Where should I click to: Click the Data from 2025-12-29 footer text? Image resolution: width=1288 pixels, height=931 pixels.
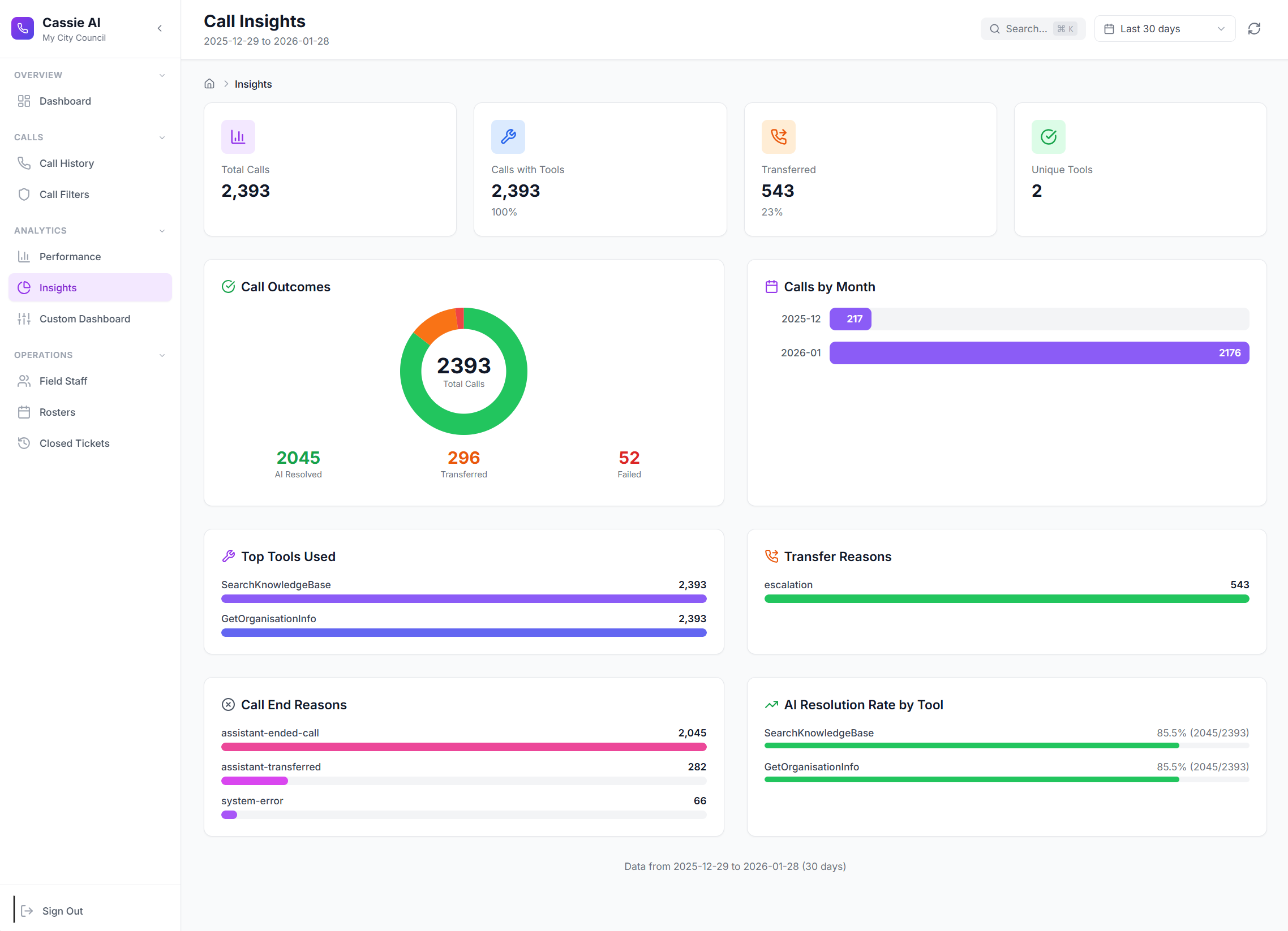point(735,867)
